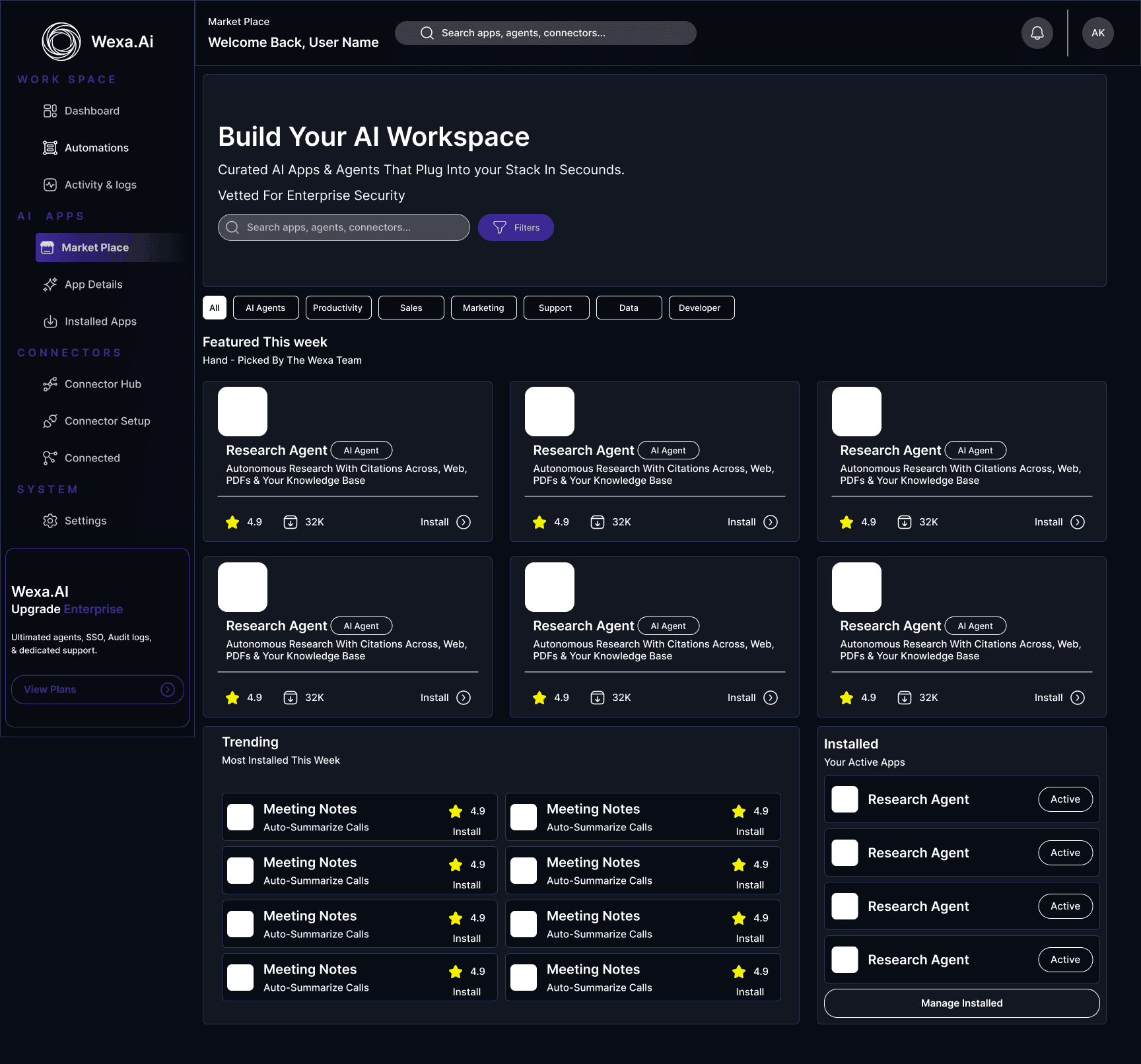
Task: Filter by the All category tab
Action: coord(215,308)
